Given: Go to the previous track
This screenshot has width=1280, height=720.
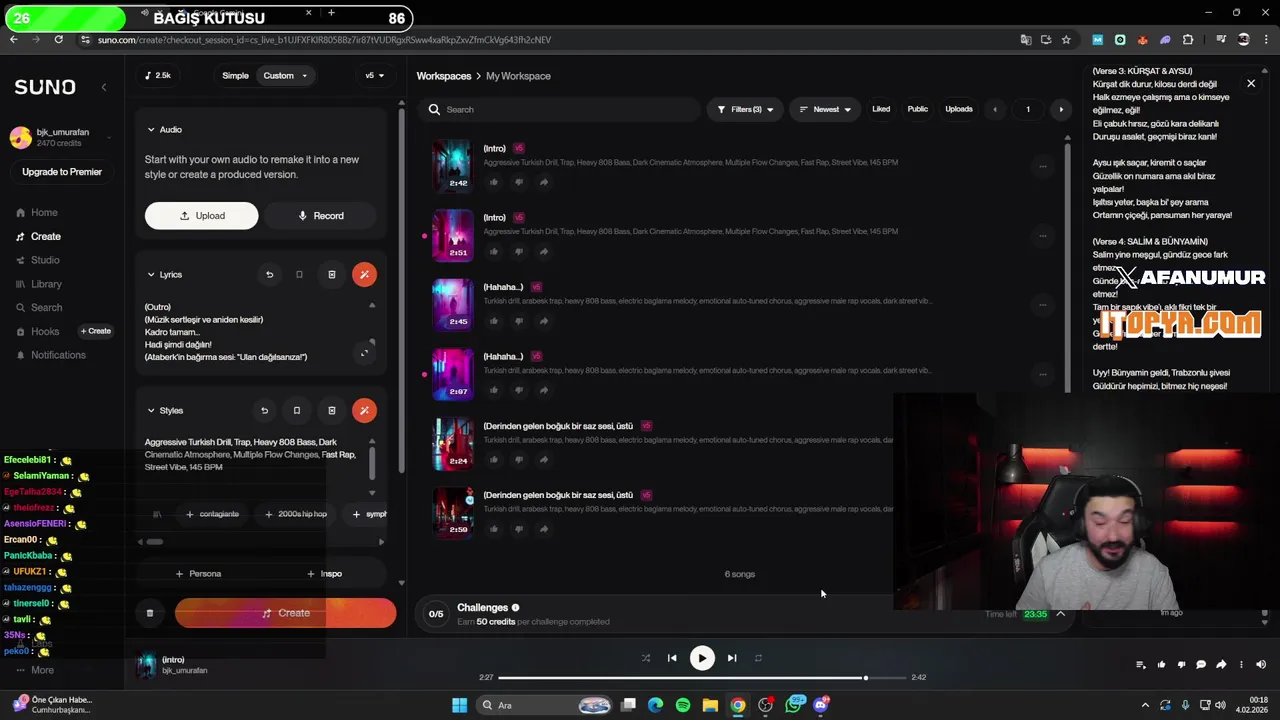Looking at the screenshot, I should (x=672, y=658).
